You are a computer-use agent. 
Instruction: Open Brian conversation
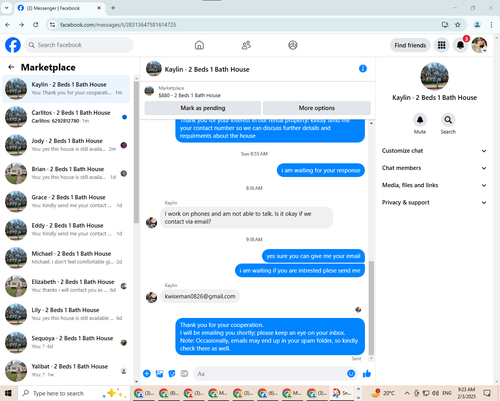coord(66,173)
